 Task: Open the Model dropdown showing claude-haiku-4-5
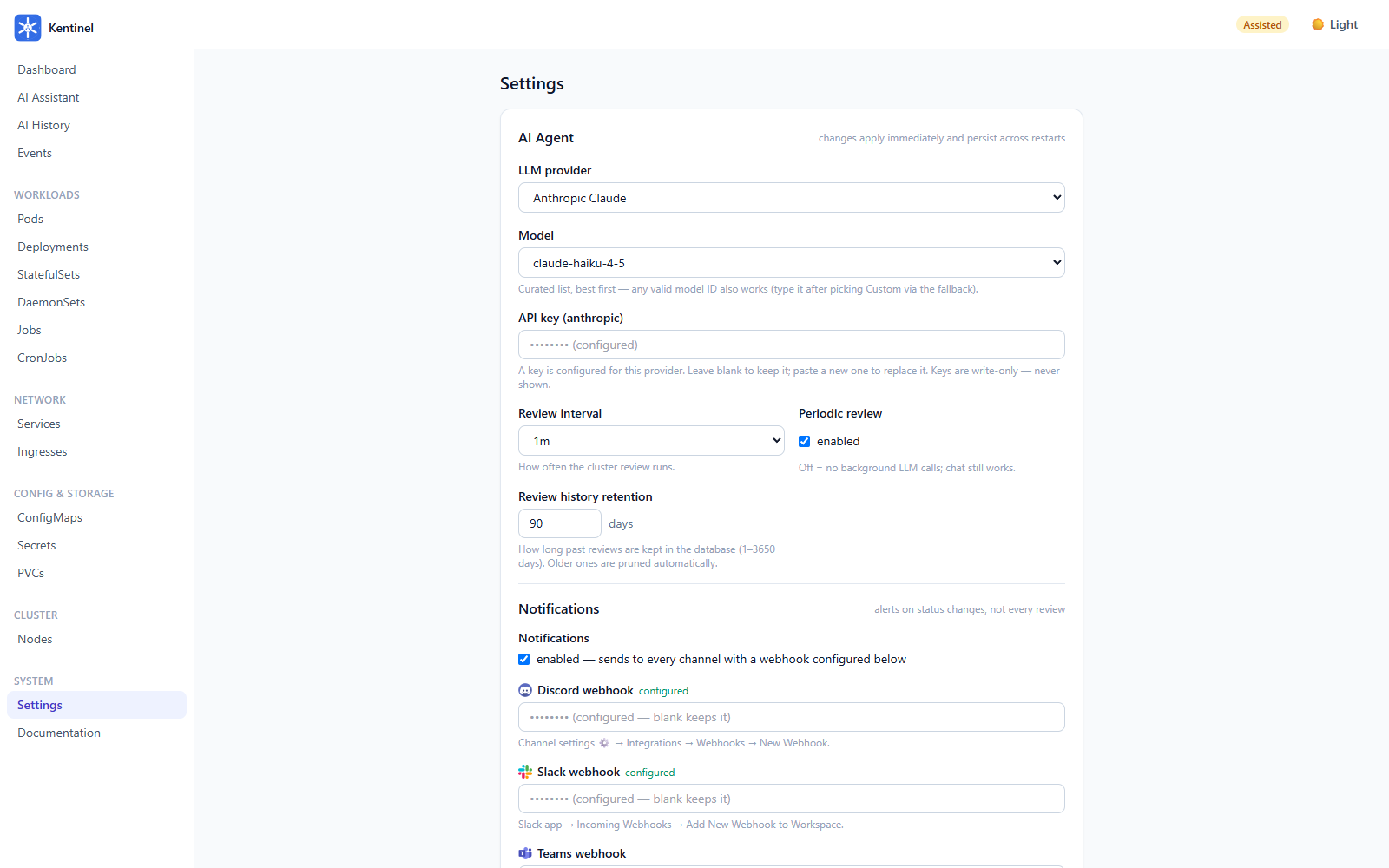(792, 263)
